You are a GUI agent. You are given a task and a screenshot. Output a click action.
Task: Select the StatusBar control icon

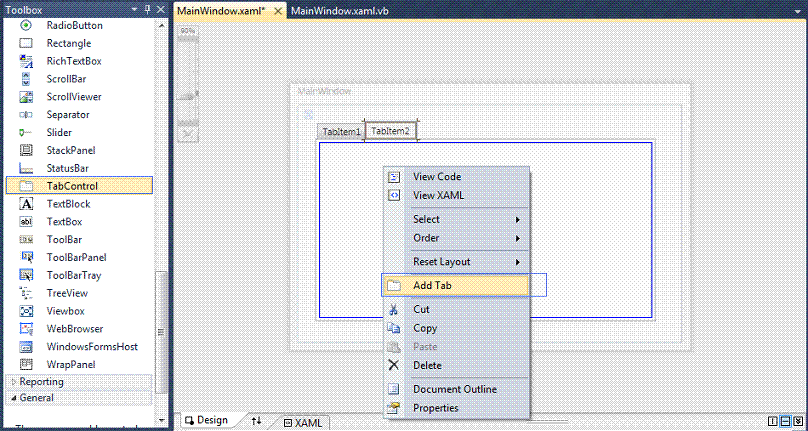point(26,169)
